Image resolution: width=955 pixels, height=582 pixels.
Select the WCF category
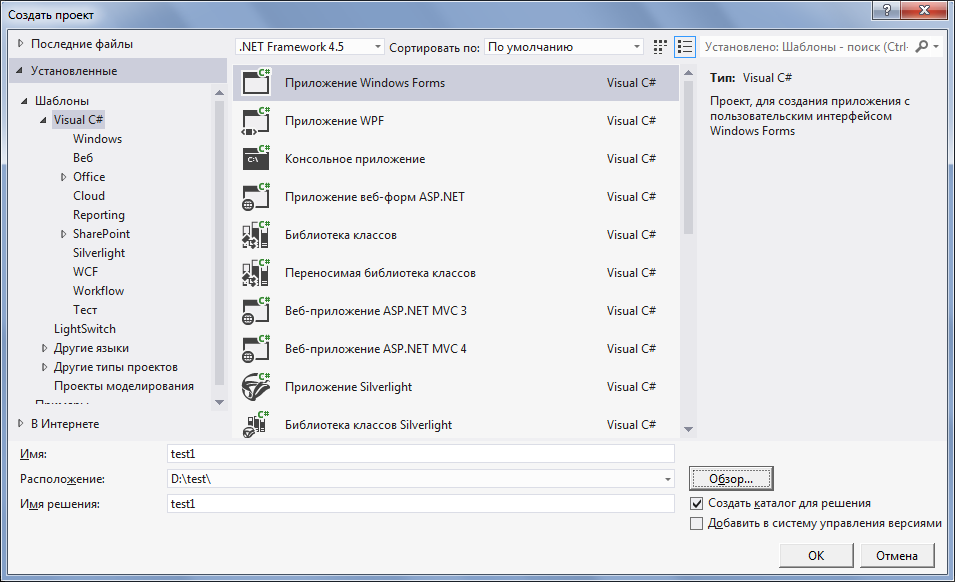tap(85, 272)
